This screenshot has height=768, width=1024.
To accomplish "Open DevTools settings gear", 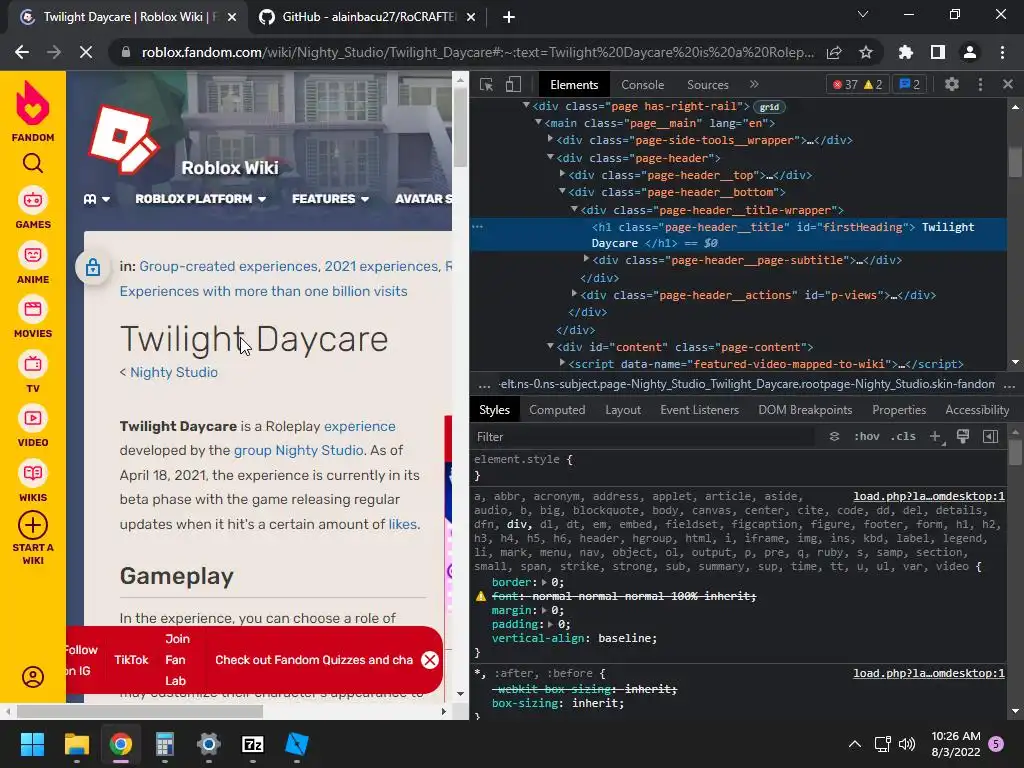I will tap(952, 84).
